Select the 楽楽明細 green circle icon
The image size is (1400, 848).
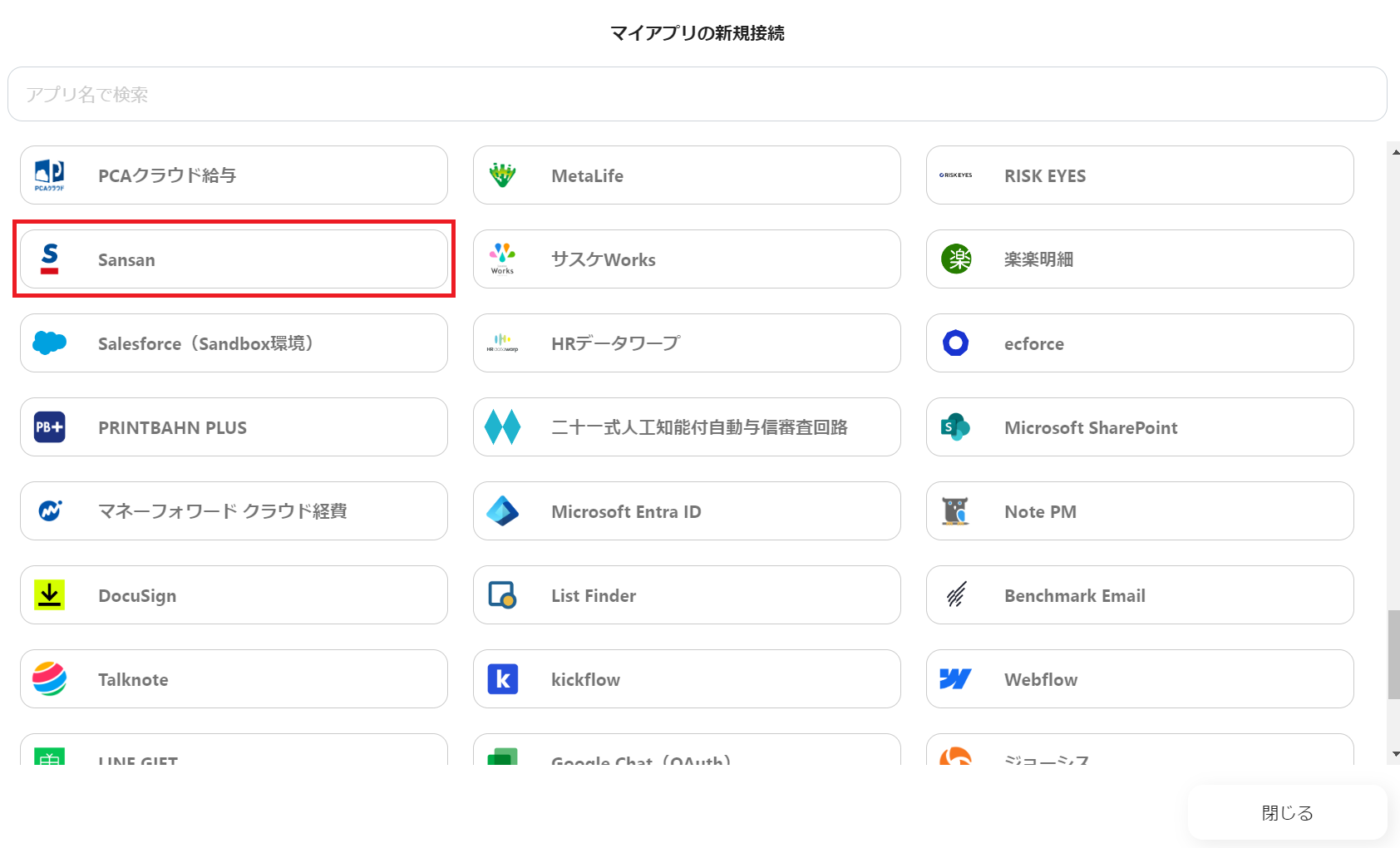click(956, 259)
